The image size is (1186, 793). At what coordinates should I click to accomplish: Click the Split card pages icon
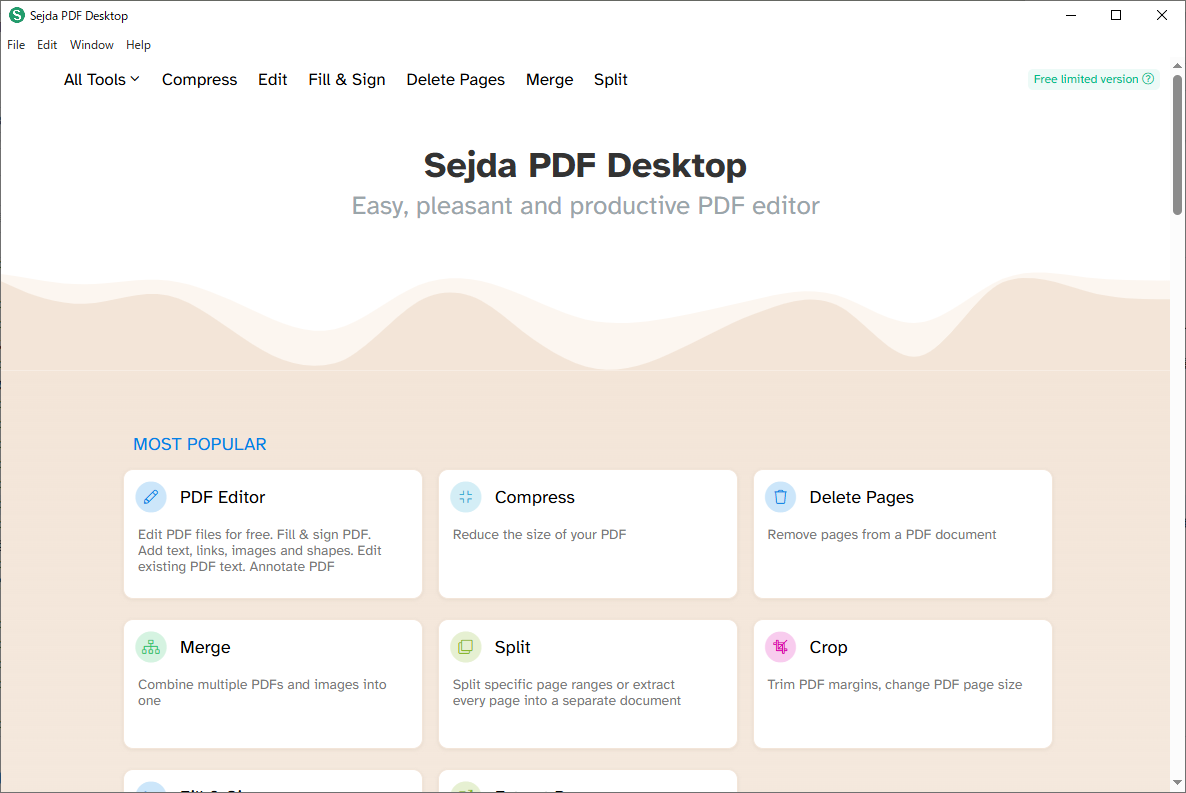pyautogui.click(x=465, y=647)
